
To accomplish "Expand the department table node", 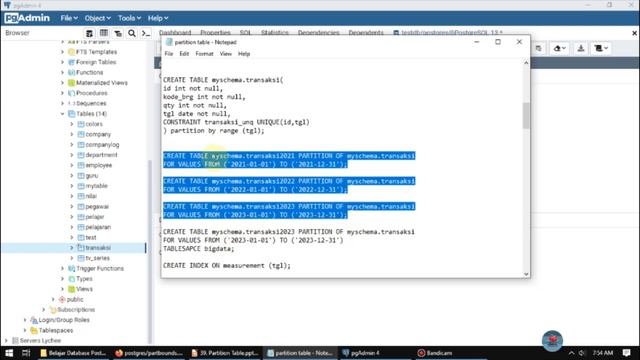I will [x=72, y=155].
